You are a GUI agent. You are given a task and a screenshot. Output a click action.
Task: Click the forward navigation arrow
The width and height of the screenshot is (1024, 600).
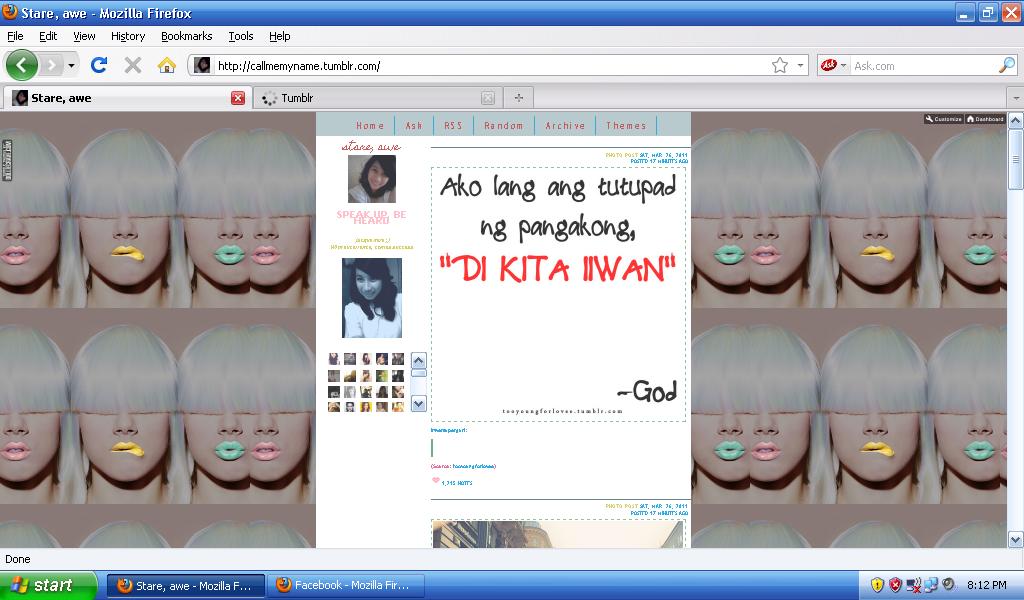(x=51, y=65)
